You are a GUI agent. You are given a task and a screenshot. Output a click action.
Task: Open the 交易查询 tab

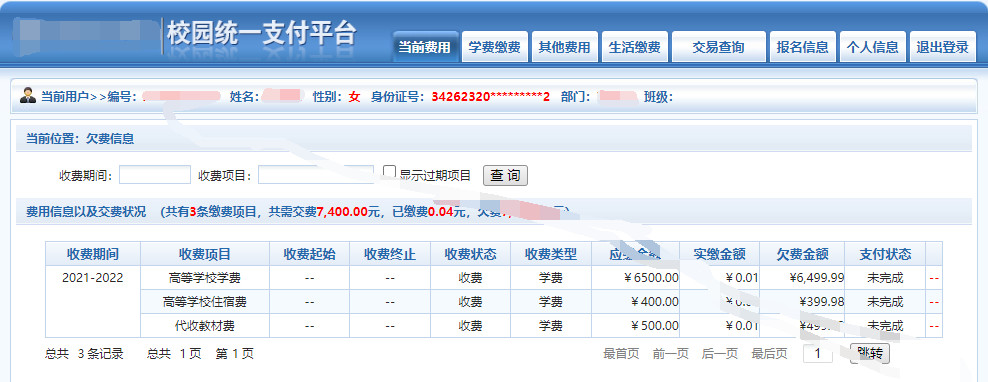click(718, 47)
